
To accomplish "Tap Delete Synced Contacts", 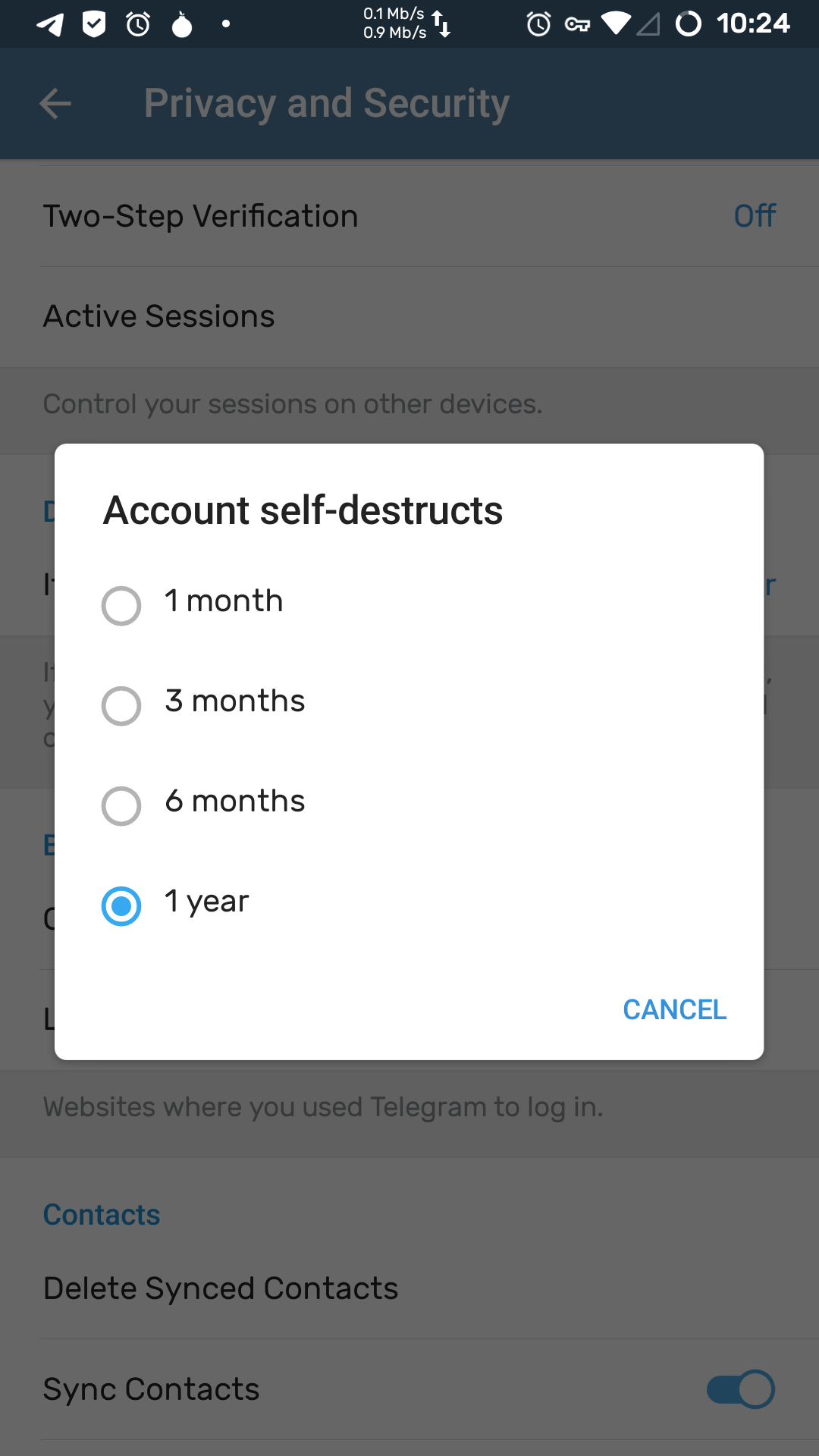I will (x=221, y=1288).
